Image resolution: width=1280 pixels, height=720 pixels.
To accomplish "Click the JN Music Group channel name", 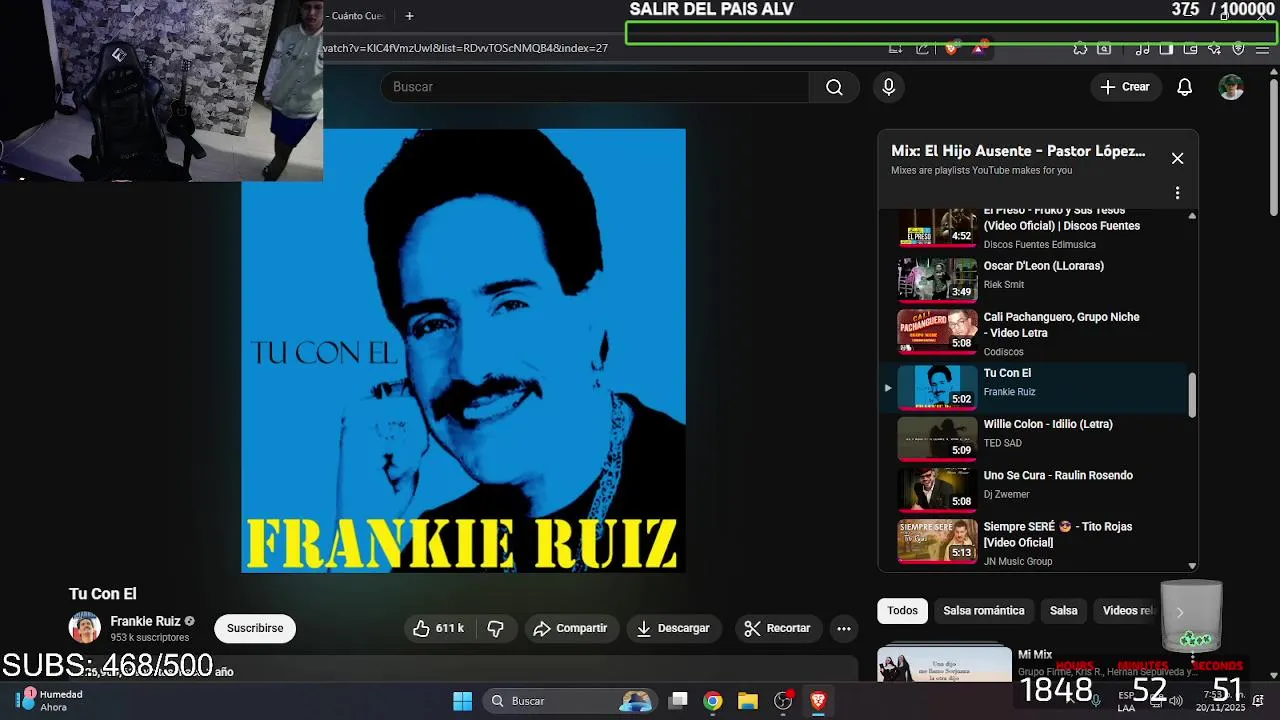I will (1017, 562).
